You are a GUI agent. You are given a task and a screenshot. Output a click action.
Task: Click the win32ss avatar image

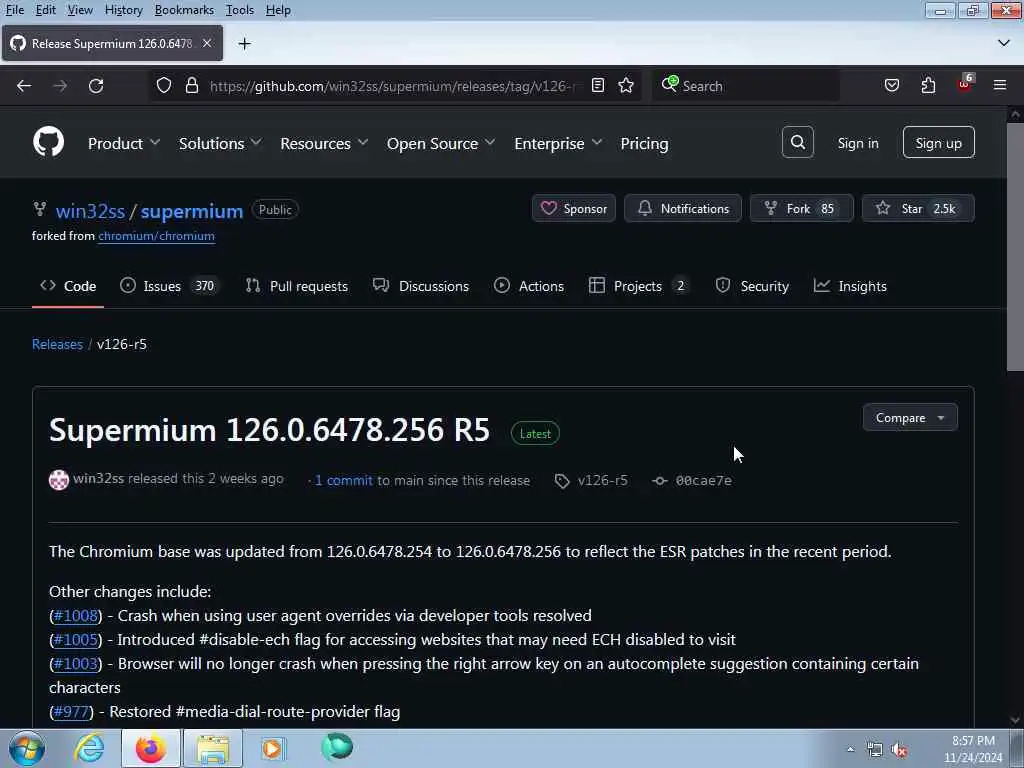pyautogui.click(x=59, y=480)
